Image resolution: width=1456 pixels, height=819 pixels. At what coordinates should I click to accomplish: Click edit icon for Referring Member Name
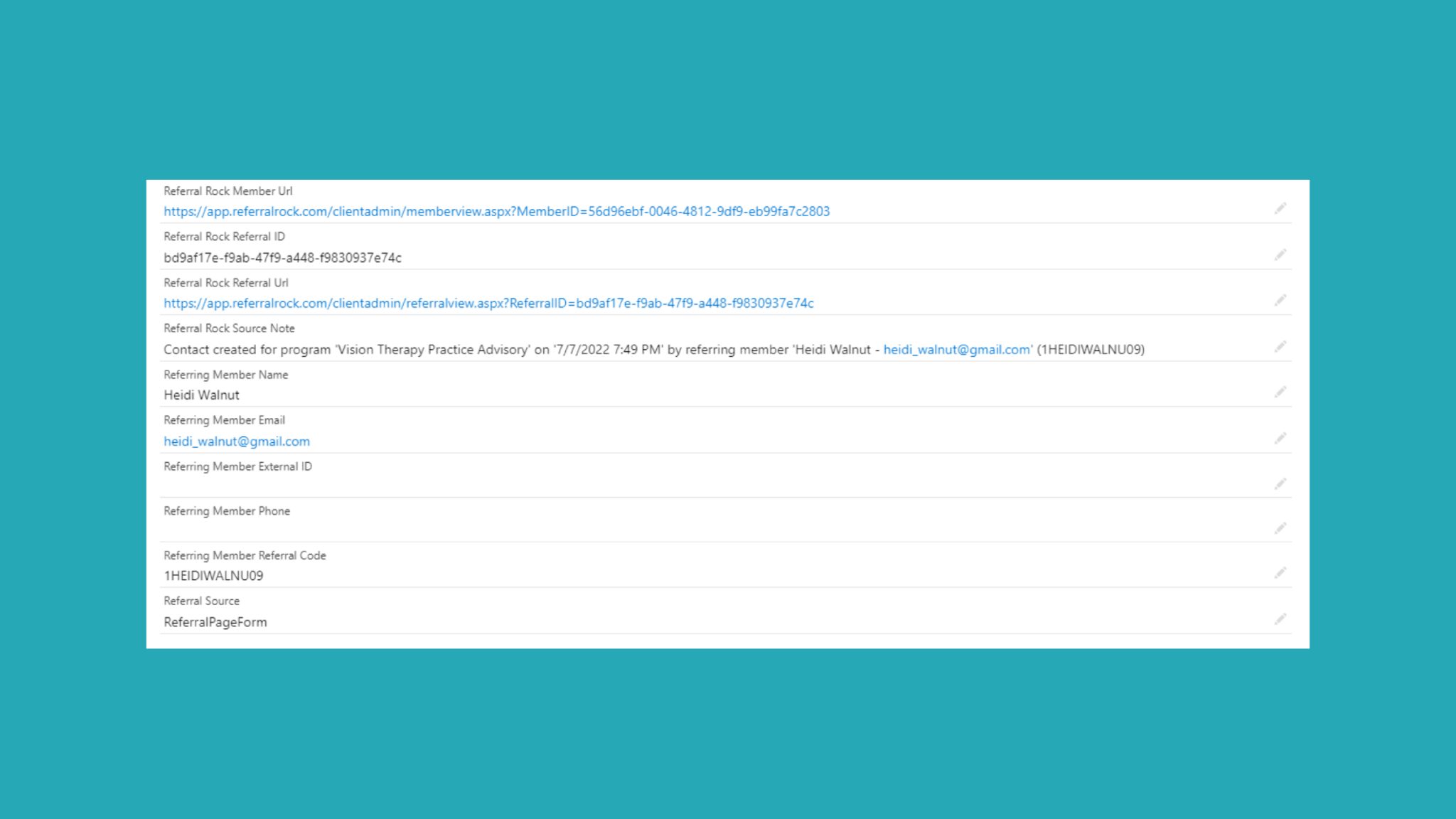(x=1280, y=392)
